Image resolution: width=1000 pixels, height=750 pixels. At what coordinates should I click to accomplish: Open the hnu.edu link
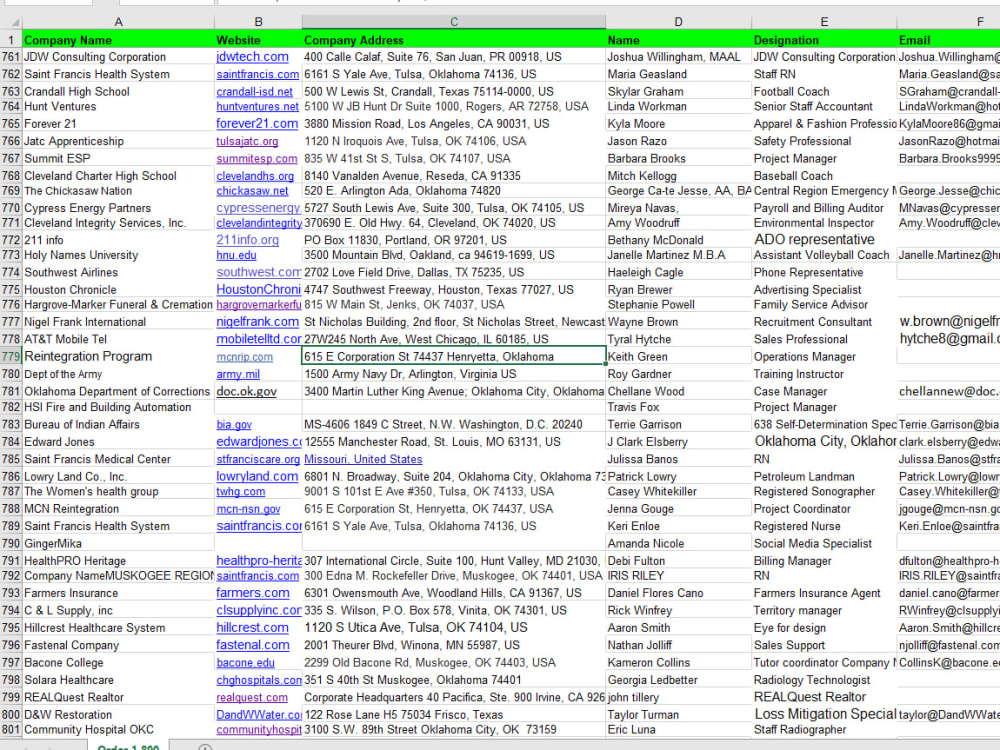tap(236, 255)
